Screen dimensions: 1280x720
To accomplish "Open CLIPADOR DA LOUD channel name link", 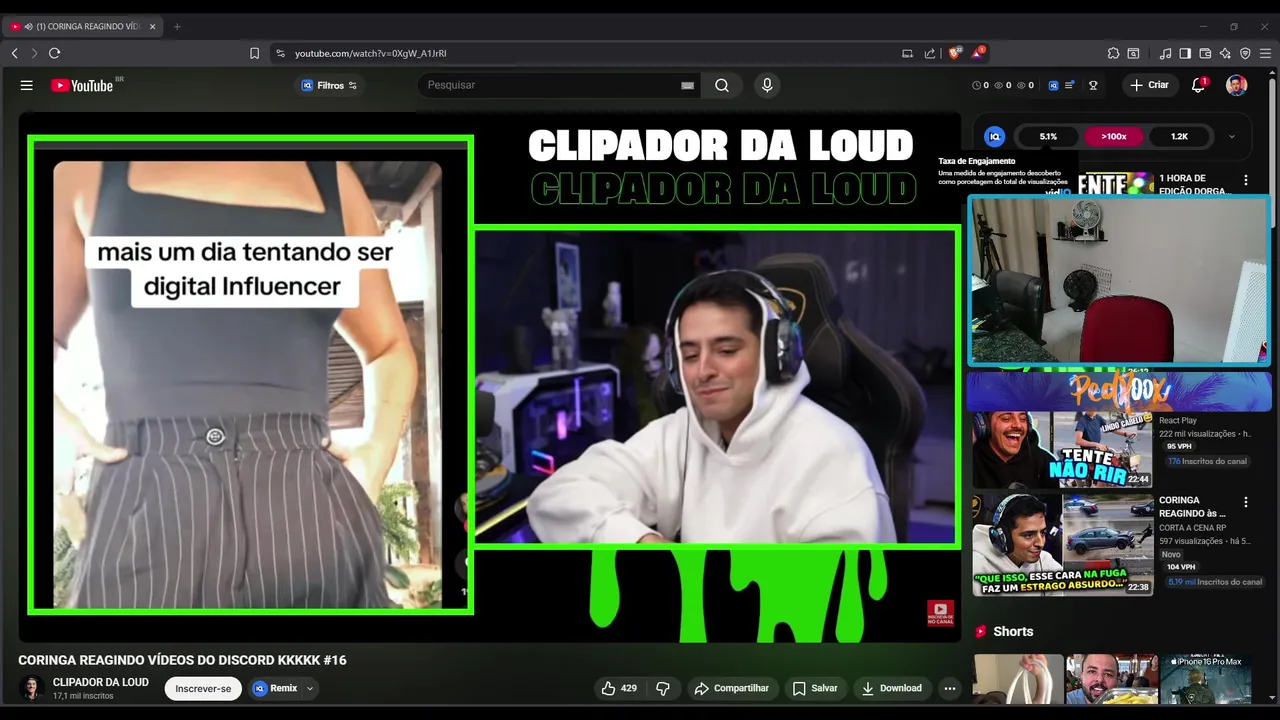I will pyautogui.click(x=100, y=682).
